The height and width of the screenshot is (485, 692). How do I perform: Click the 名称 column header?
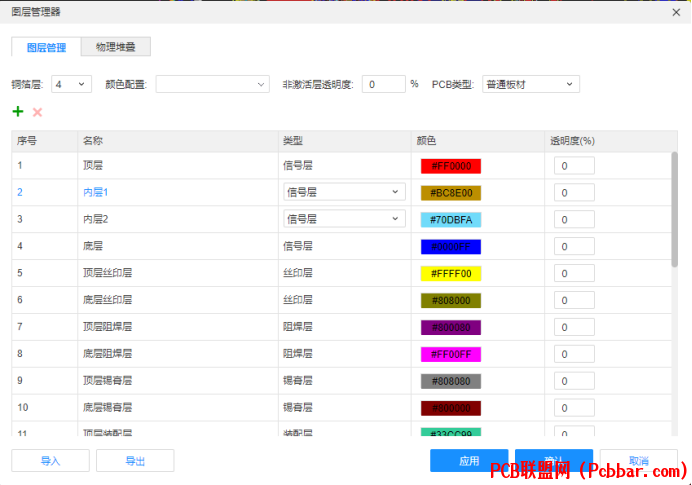pos(178,141)
